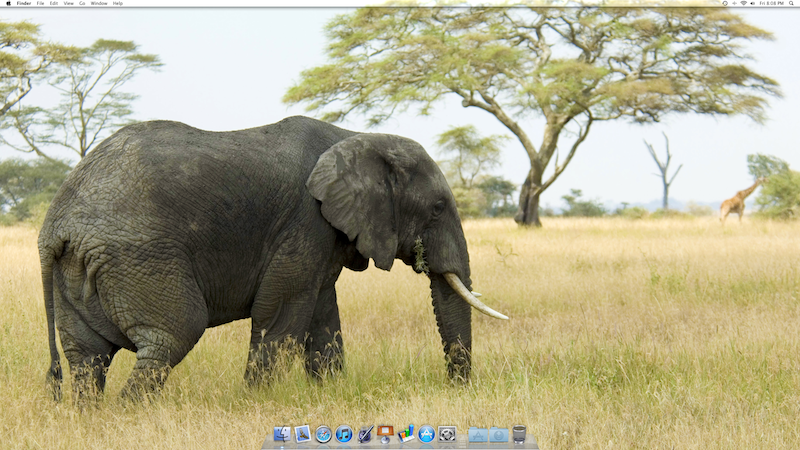Image resolution: width=800 pixels, height=450 pixels.
Task: Launch the Mail stamp icon in Dock
Action: coord(303,434)
